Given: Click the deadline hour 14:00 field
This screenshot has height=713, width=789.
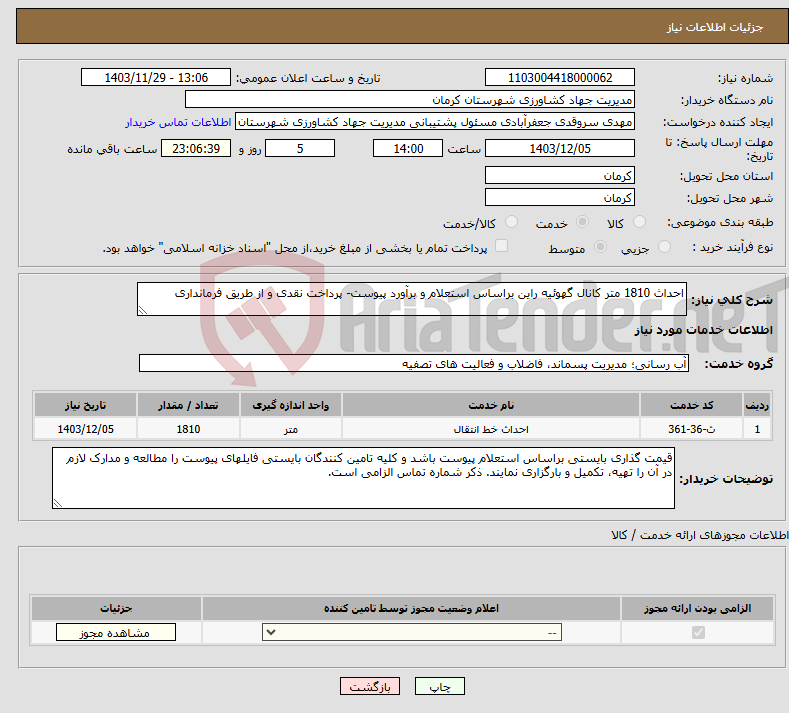Looking at the screenshot, I should coord(408,148).
